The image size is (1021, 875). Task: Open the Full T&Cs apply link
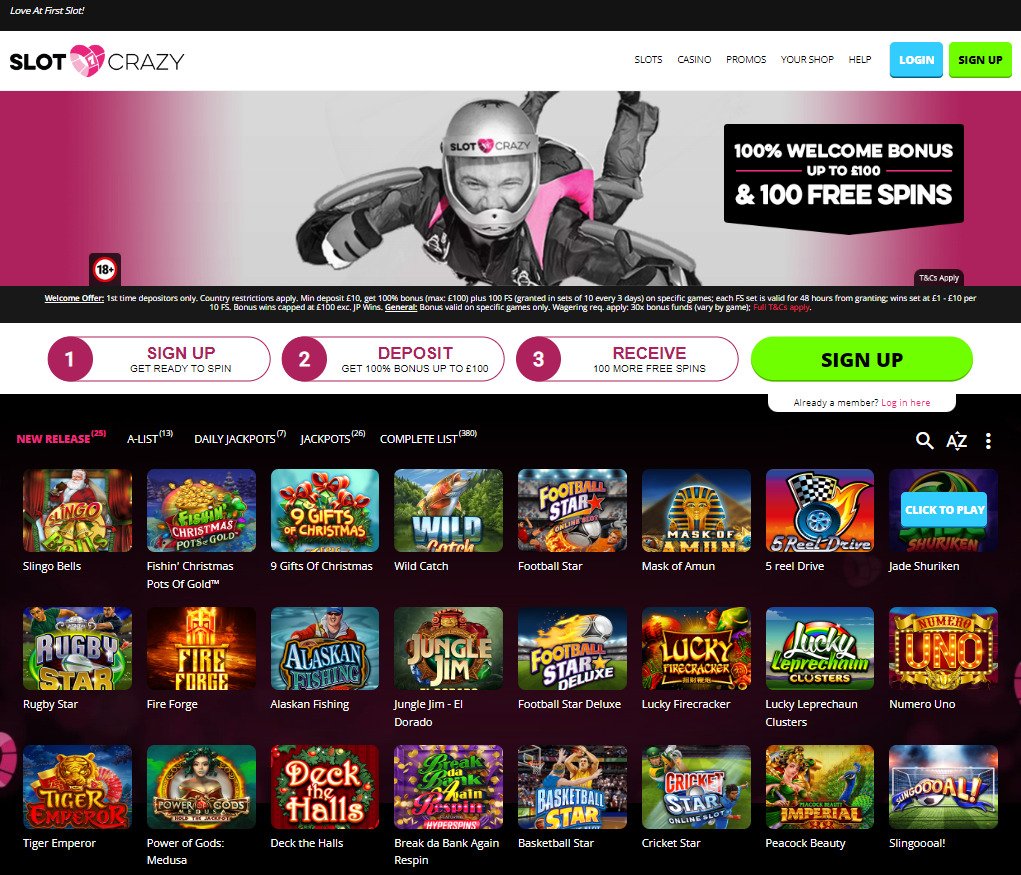pyautogui.click(x=781, y=307)
